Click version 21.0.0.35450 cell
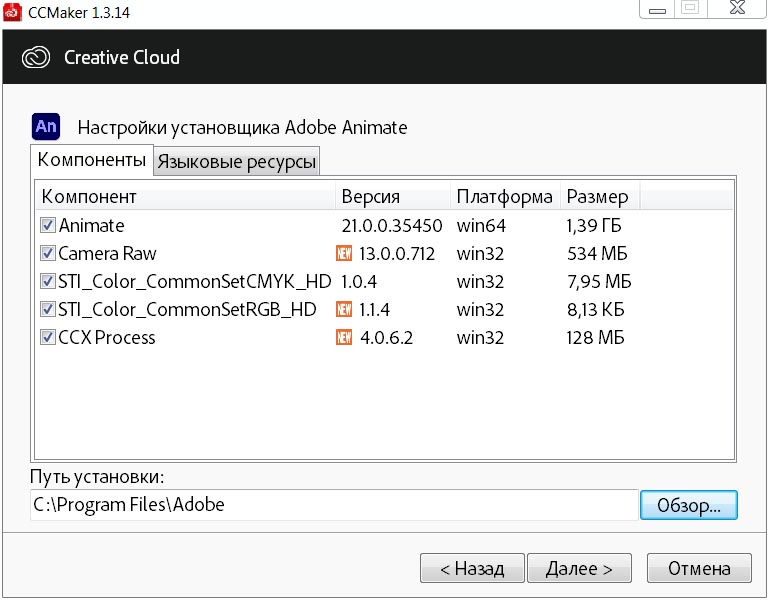This screenshot has width=769, height=600. point(392,226)
